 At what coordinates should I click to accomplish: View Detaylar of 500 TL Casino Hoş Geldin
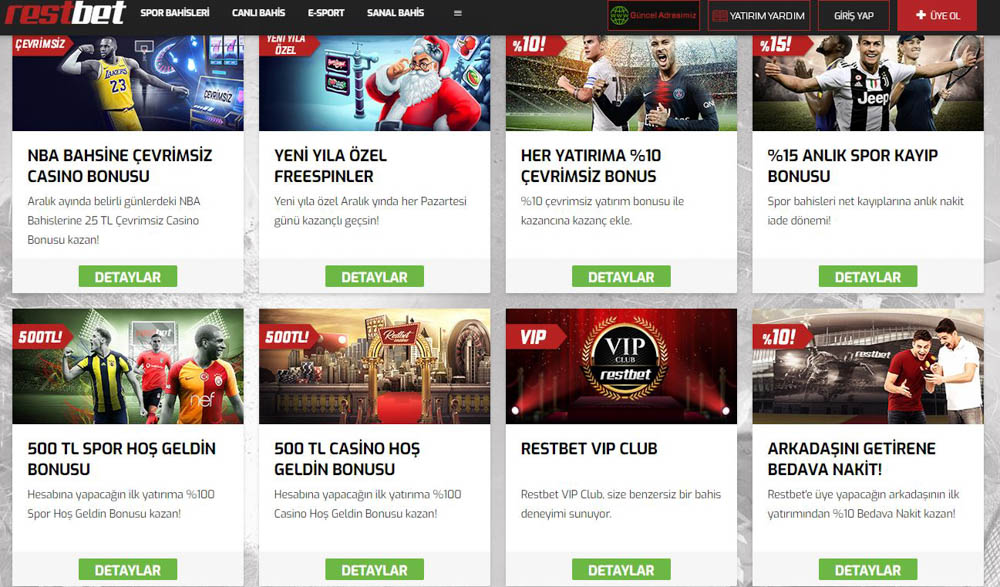pyautogui.click(x=374, y=569)
